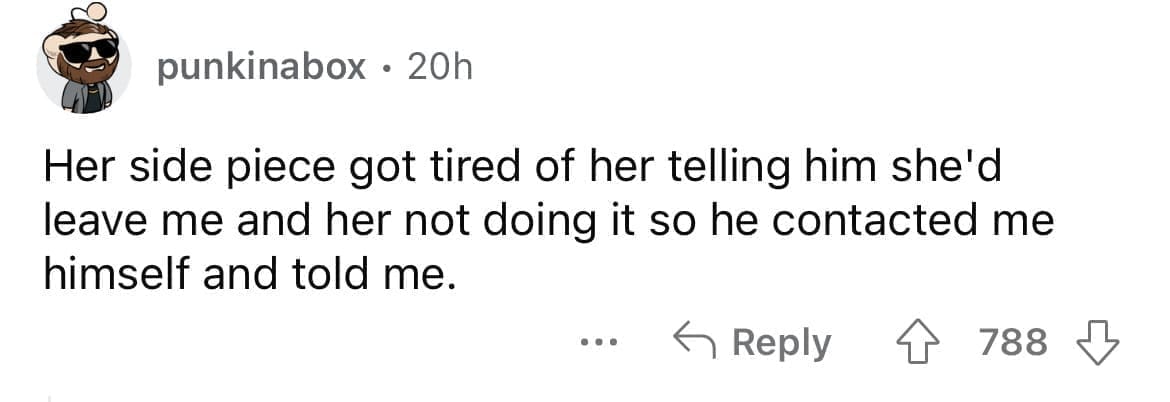Viewport: 1170px width, 402px height.
Task: Expand comment overflow options via the dots
Action: [x=599, y=343]
